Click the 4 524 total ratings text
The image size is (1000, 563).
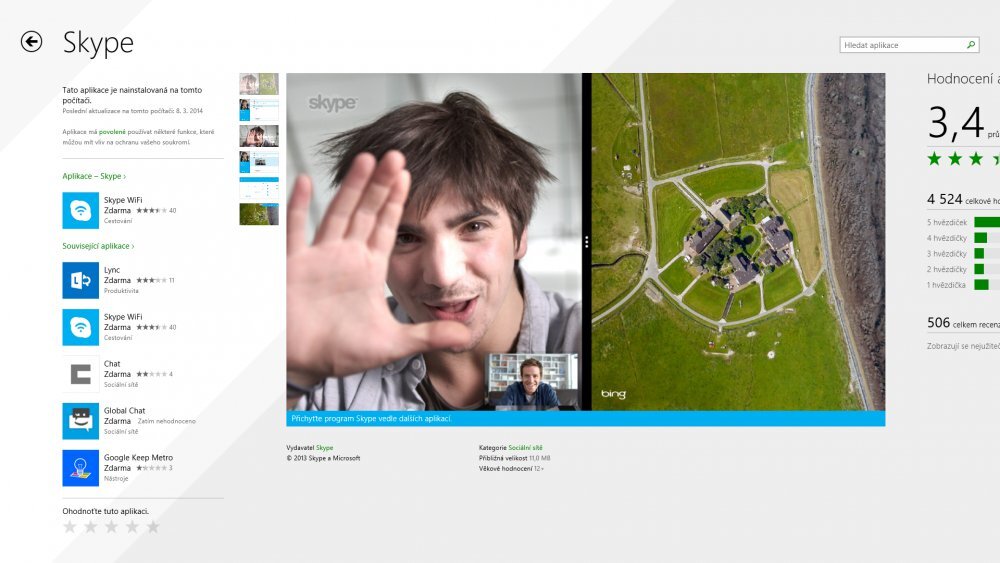963,200
